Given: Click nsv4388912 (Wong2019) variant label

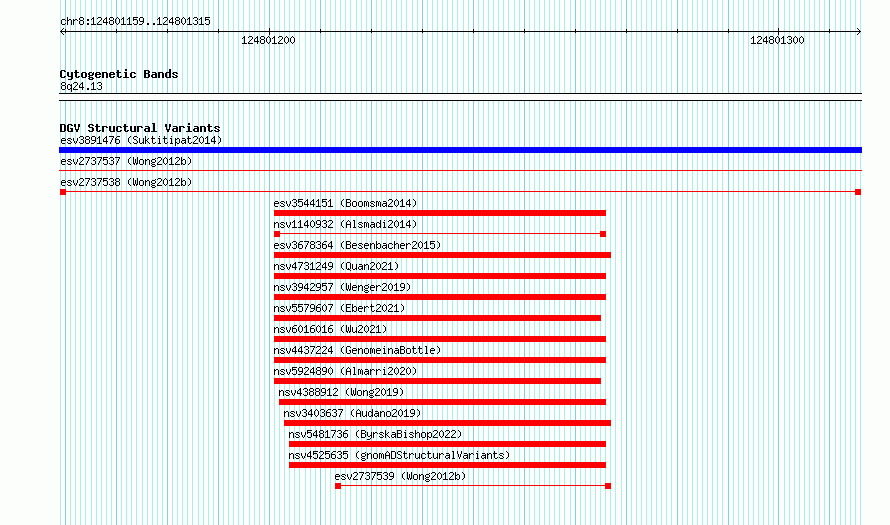Looking at the screenshot, I should (341, 392).
